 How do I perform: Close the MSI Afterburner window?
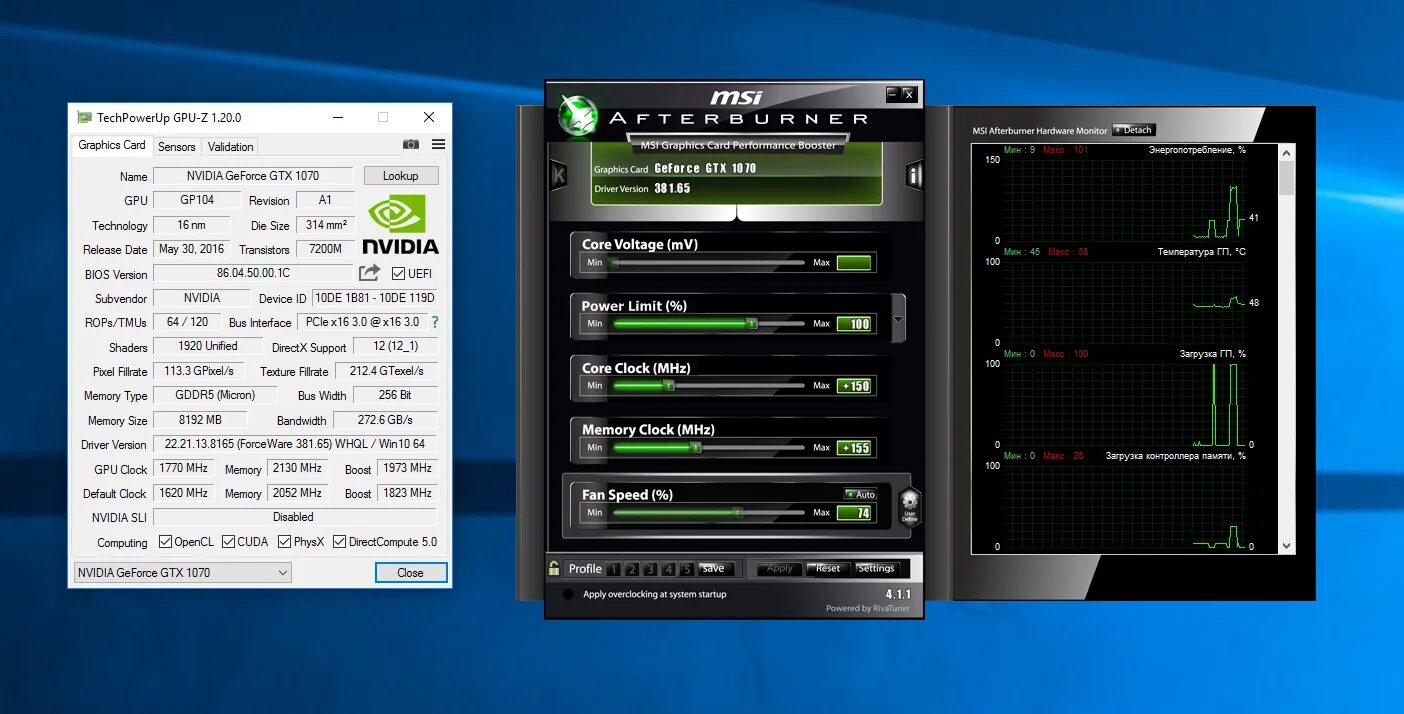pos(909,94)
